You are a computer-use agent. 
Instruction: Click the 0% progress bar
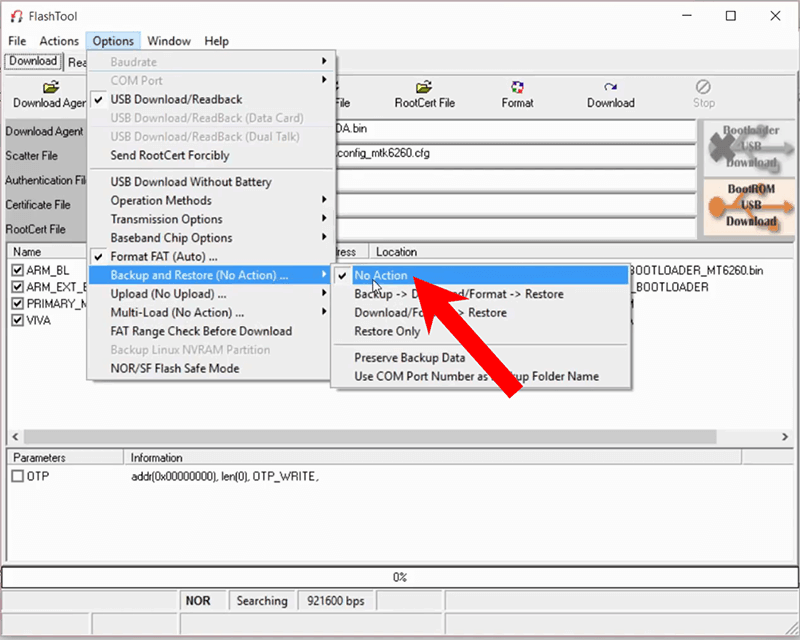400,577
